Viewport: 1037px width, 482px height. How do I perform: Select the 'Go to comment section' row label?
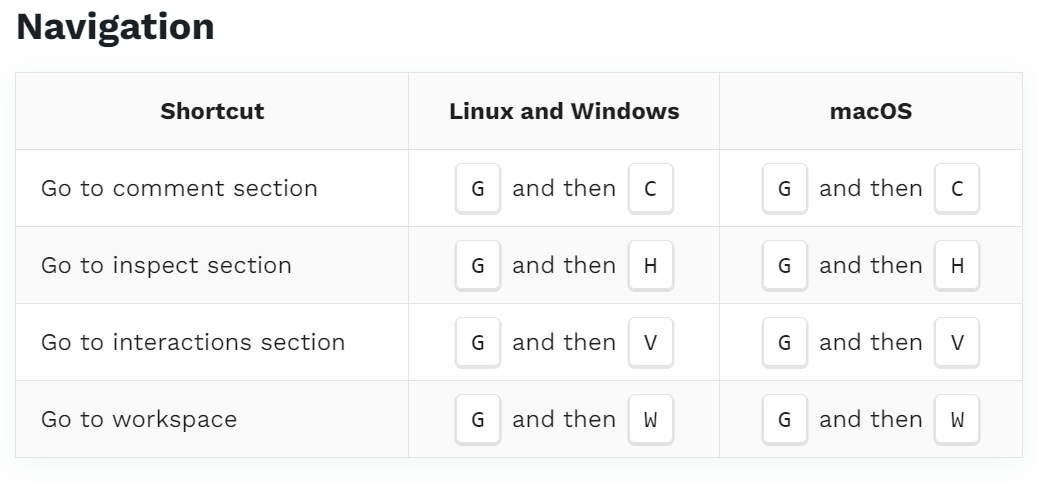[x=179, y=188]
